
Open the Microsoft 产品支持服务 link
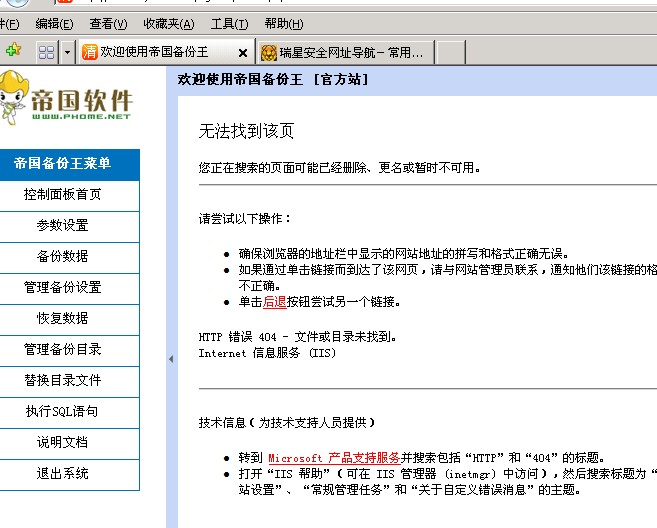(x=334, y=458)
